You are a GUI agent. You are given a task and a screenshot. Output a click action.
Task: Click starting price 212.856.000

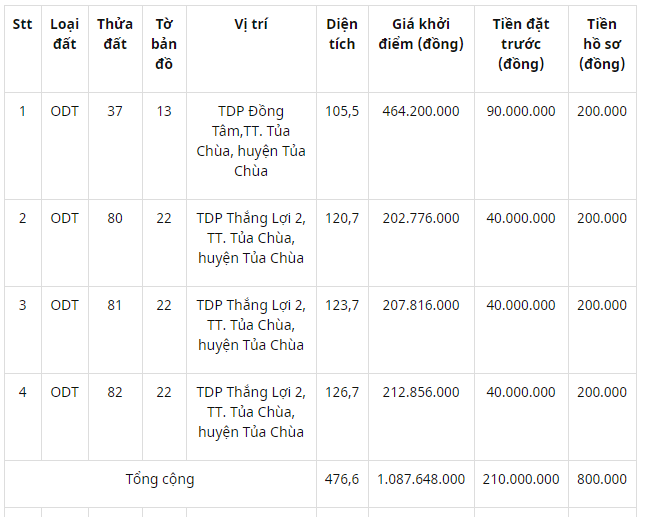(x=421, y=392)
